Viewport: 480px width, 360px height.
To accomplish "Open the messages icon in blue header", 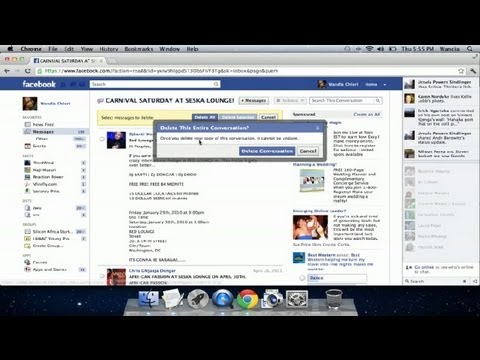I will [x=74, y=84].
